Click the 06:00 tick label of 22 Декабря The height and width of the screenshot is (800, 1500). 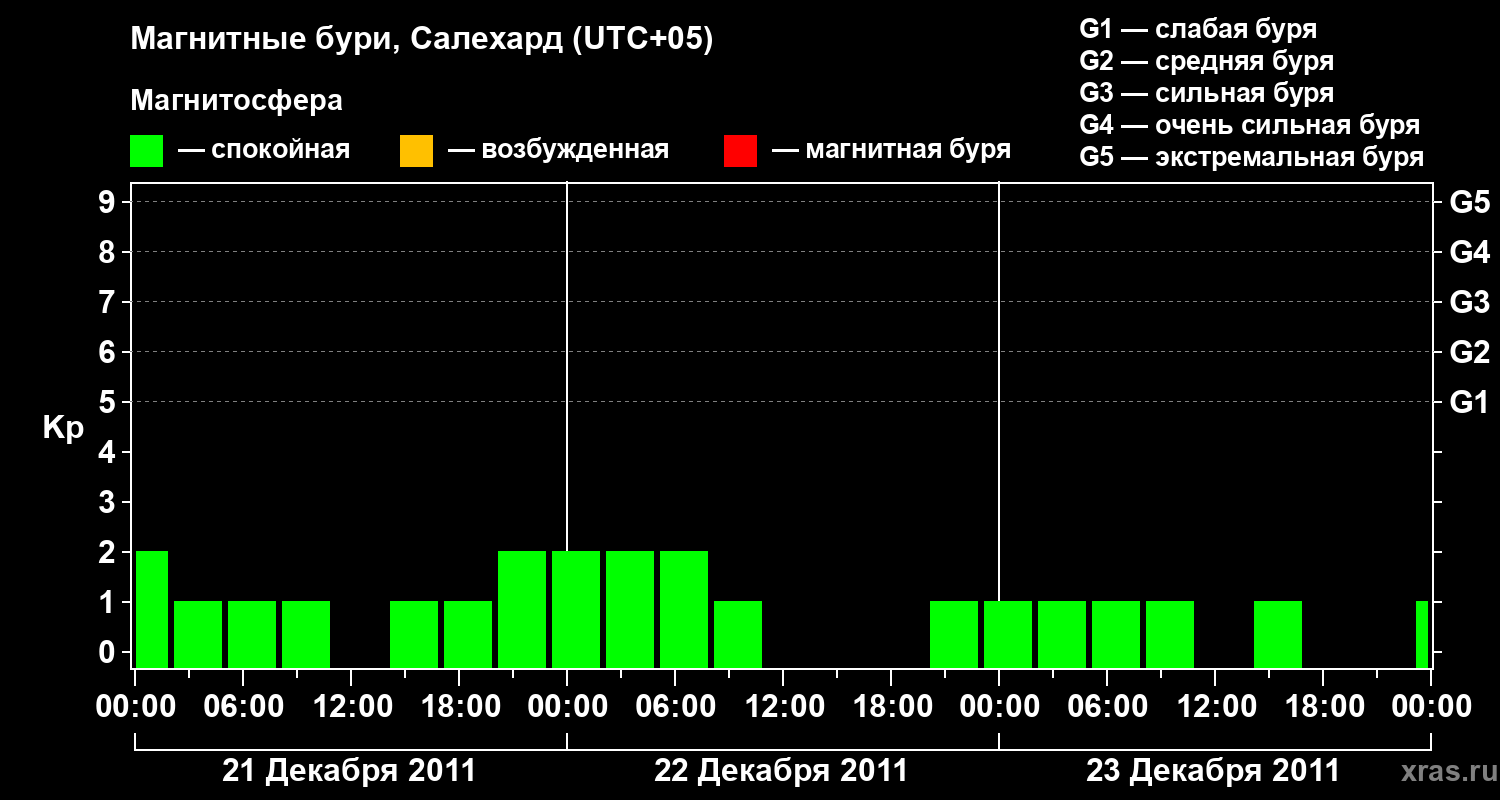675,706
